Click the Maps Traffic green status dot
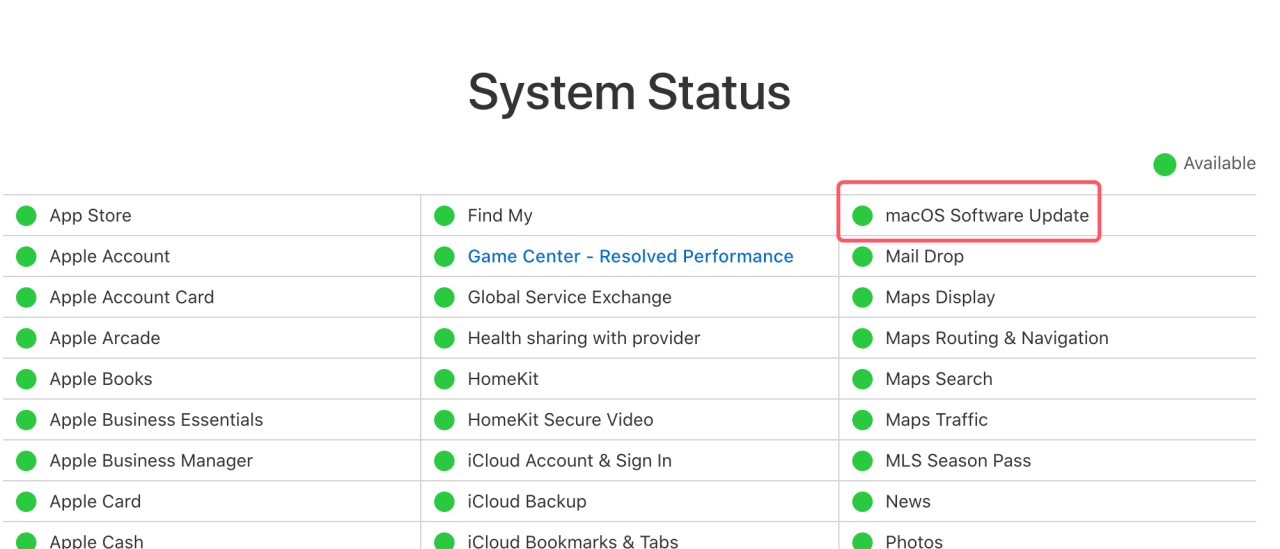The height and width of the screenshot is (549, 1280). 862,420
